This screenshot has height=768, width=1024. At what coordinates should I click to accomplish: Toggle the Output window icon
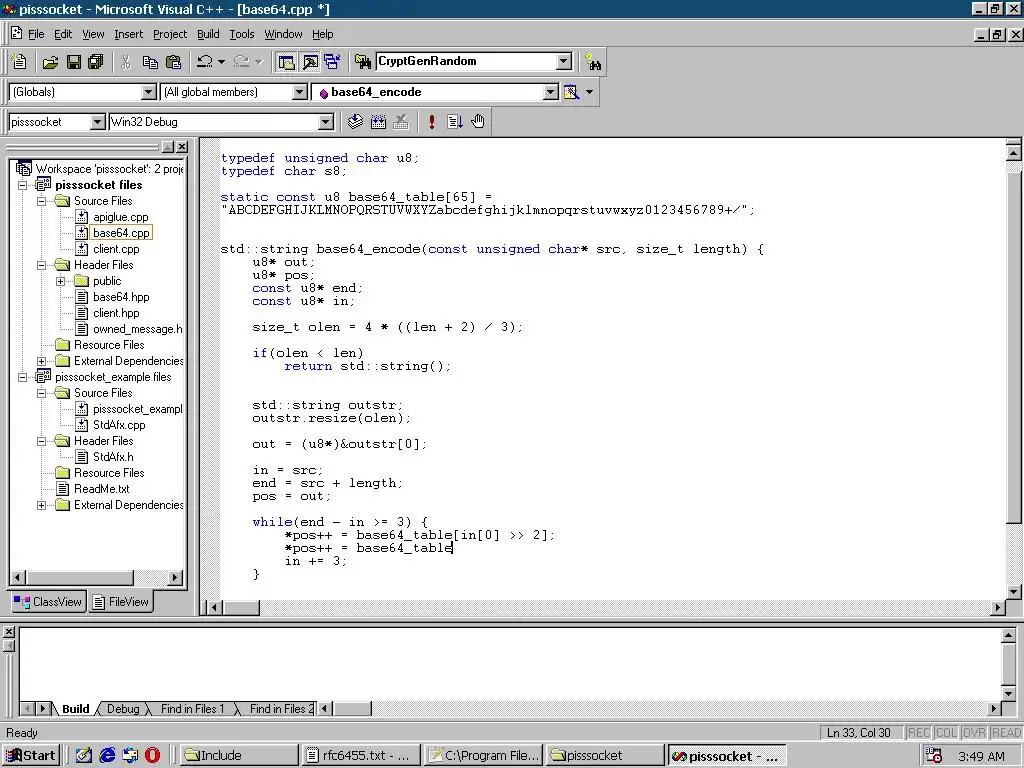(310, 62)
